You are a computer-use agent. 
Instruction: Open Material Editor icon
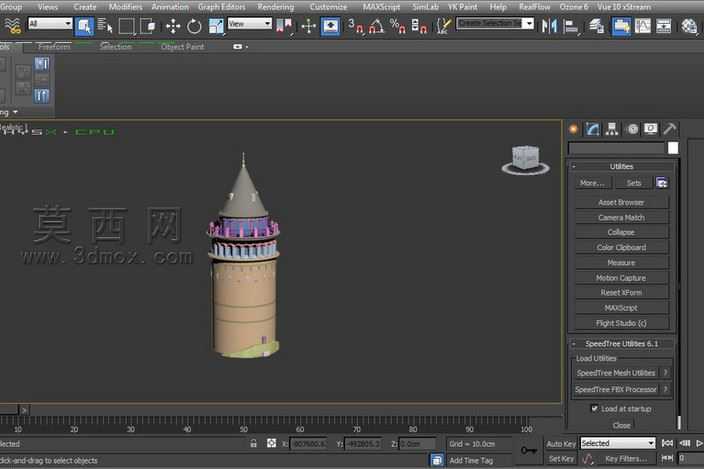click(x=689, y=26)
